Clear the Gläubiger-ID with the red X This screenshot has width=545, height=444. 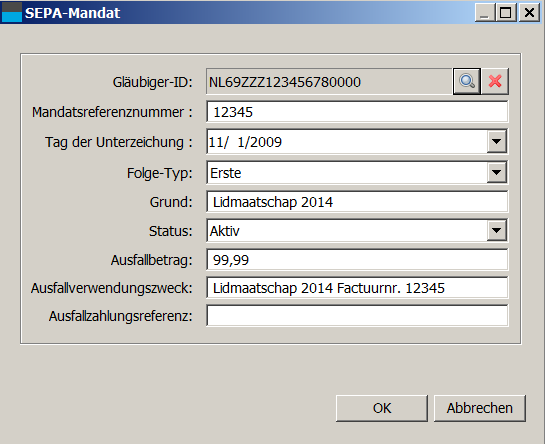click(x=495, y=81)
